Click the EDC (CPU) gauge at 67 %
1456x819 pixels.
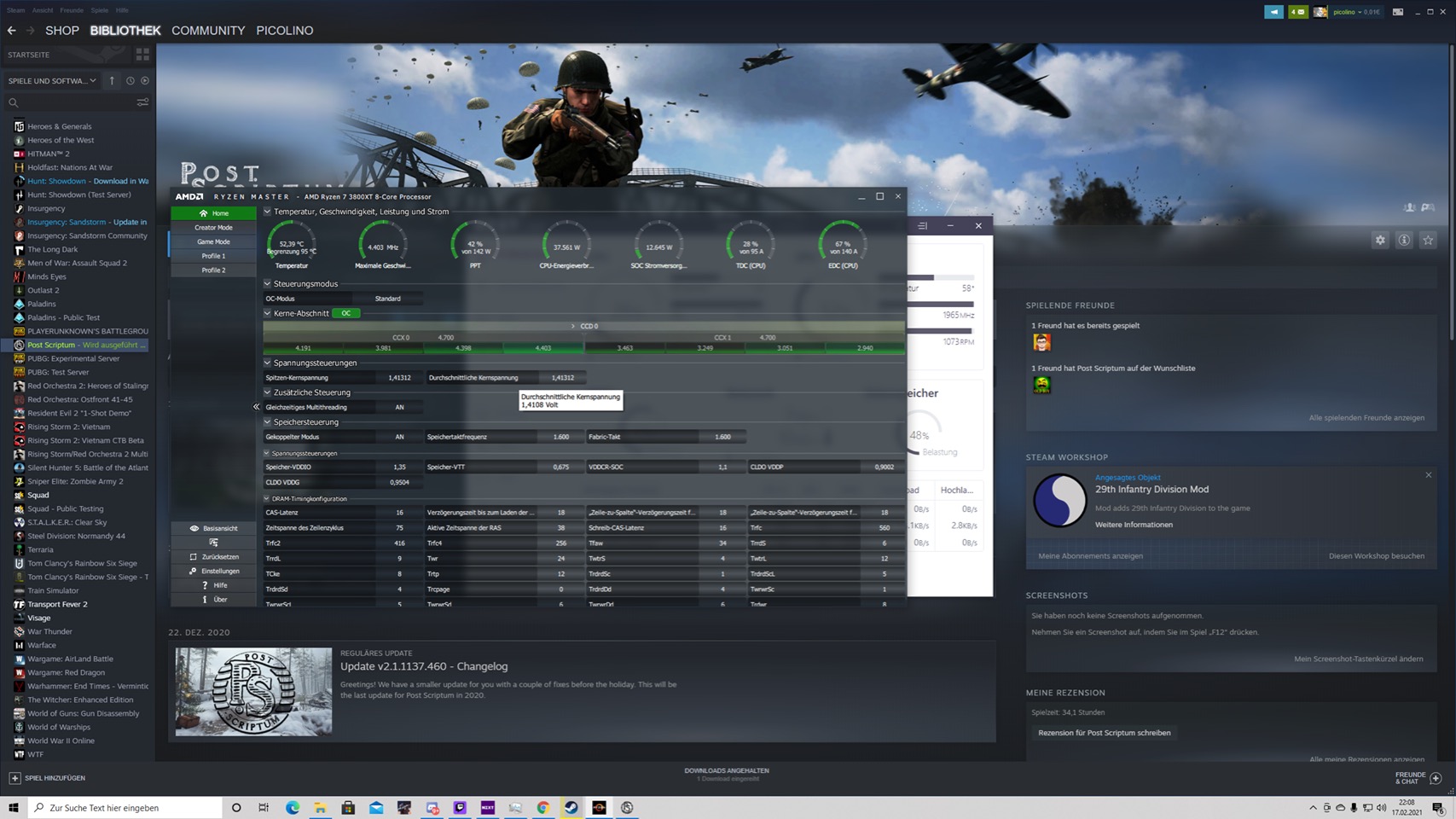[x=843, y=245]
